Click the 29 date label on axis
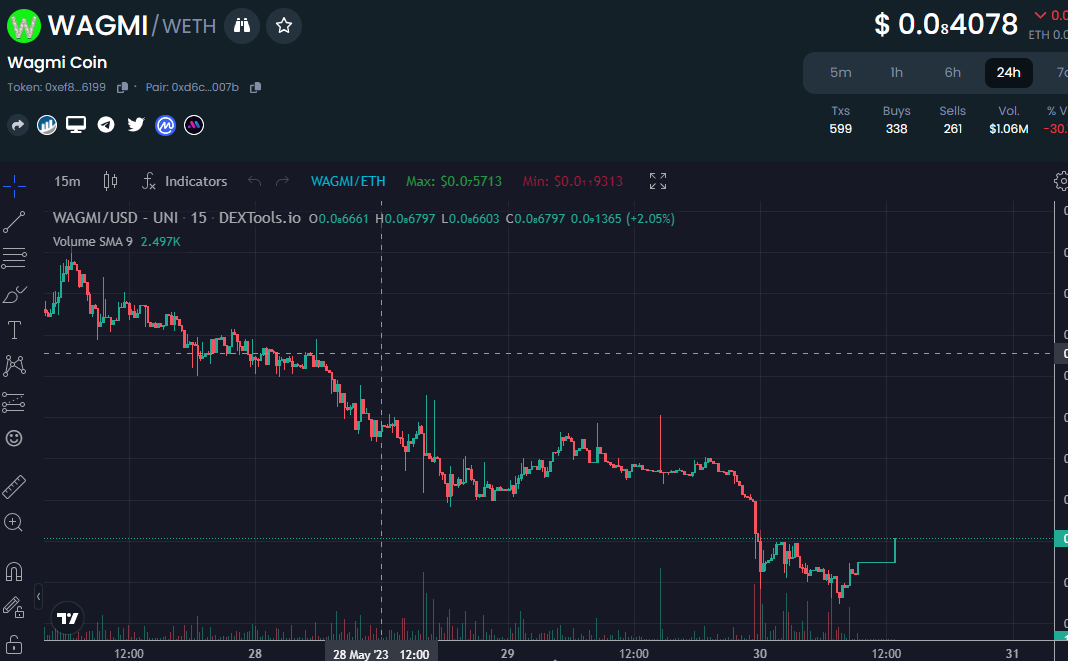The image size is (1068, 661). pyautogui.click(x=507, y=654)
